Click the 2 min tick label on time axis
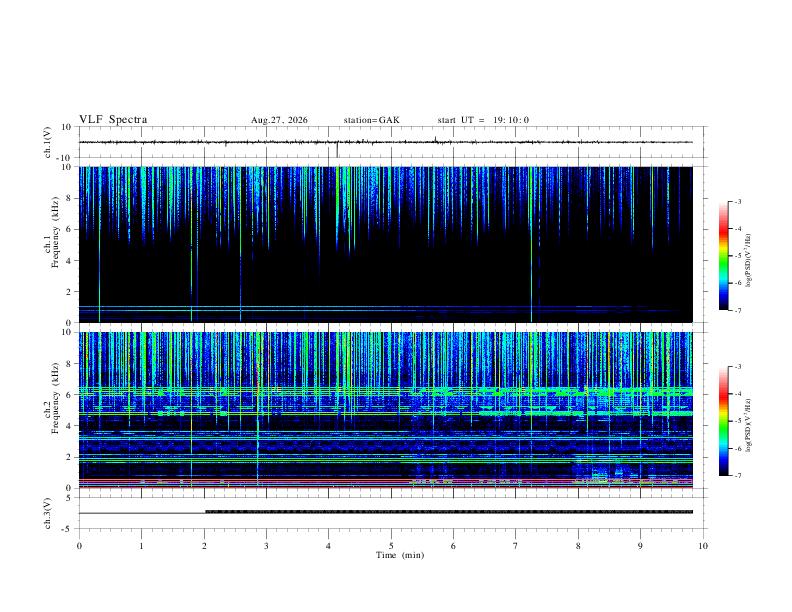This screenshot has height=612, width=792. (x=204, y=546)
